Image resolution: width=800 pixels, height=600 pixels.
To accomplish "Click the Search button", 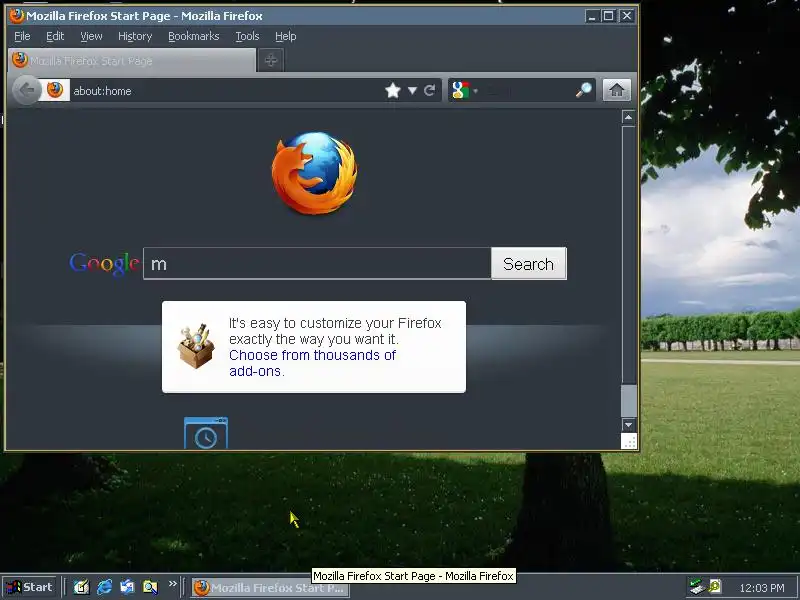I will [529, 264].
